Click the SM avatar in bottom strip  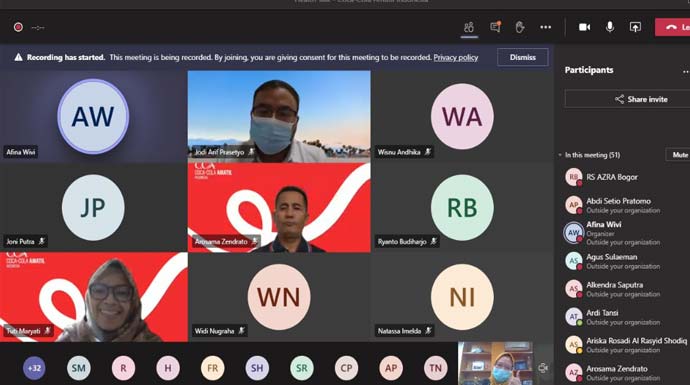79,368
